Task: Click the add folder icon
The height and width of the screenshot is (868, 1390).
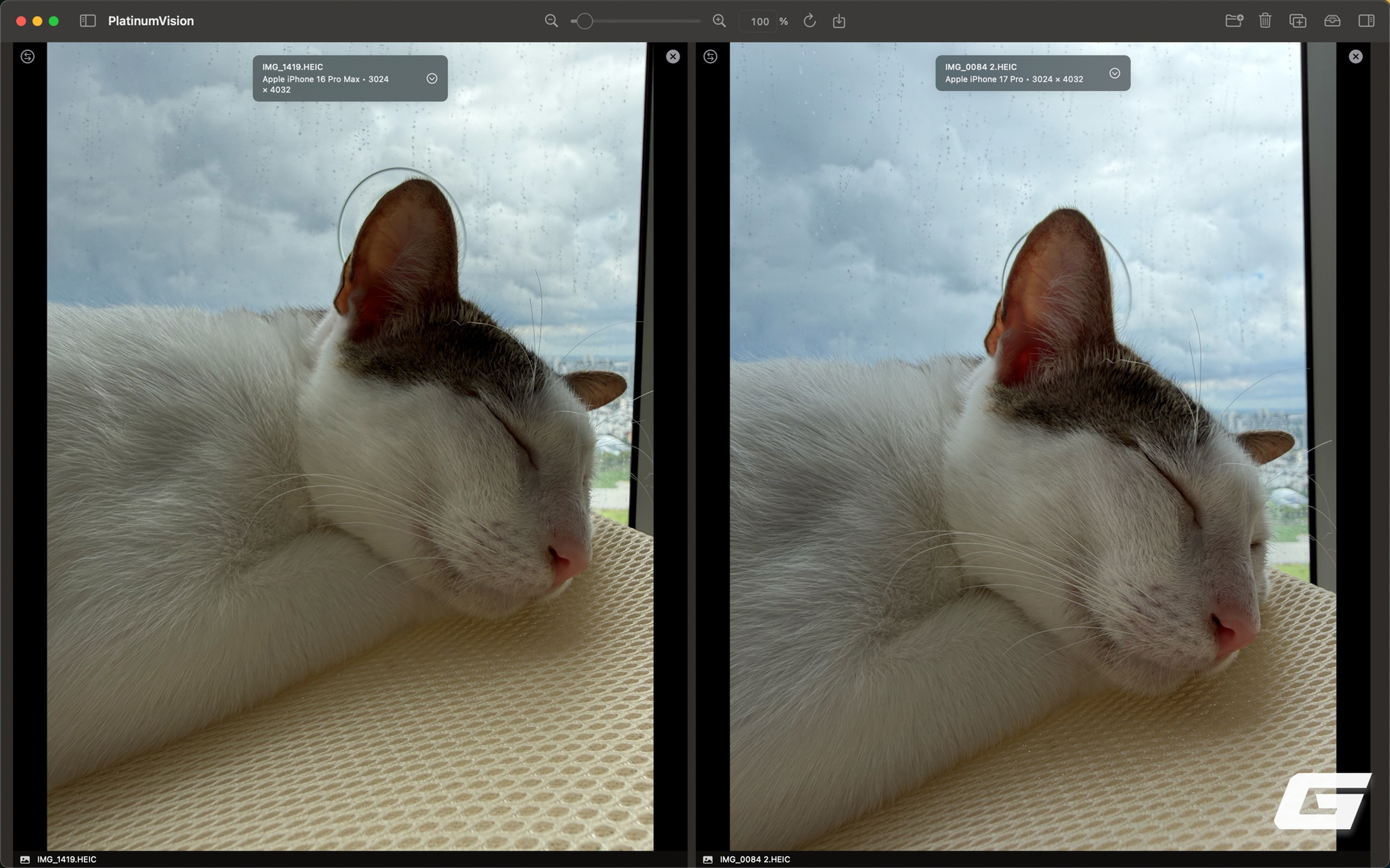Action: point(1234,21)
